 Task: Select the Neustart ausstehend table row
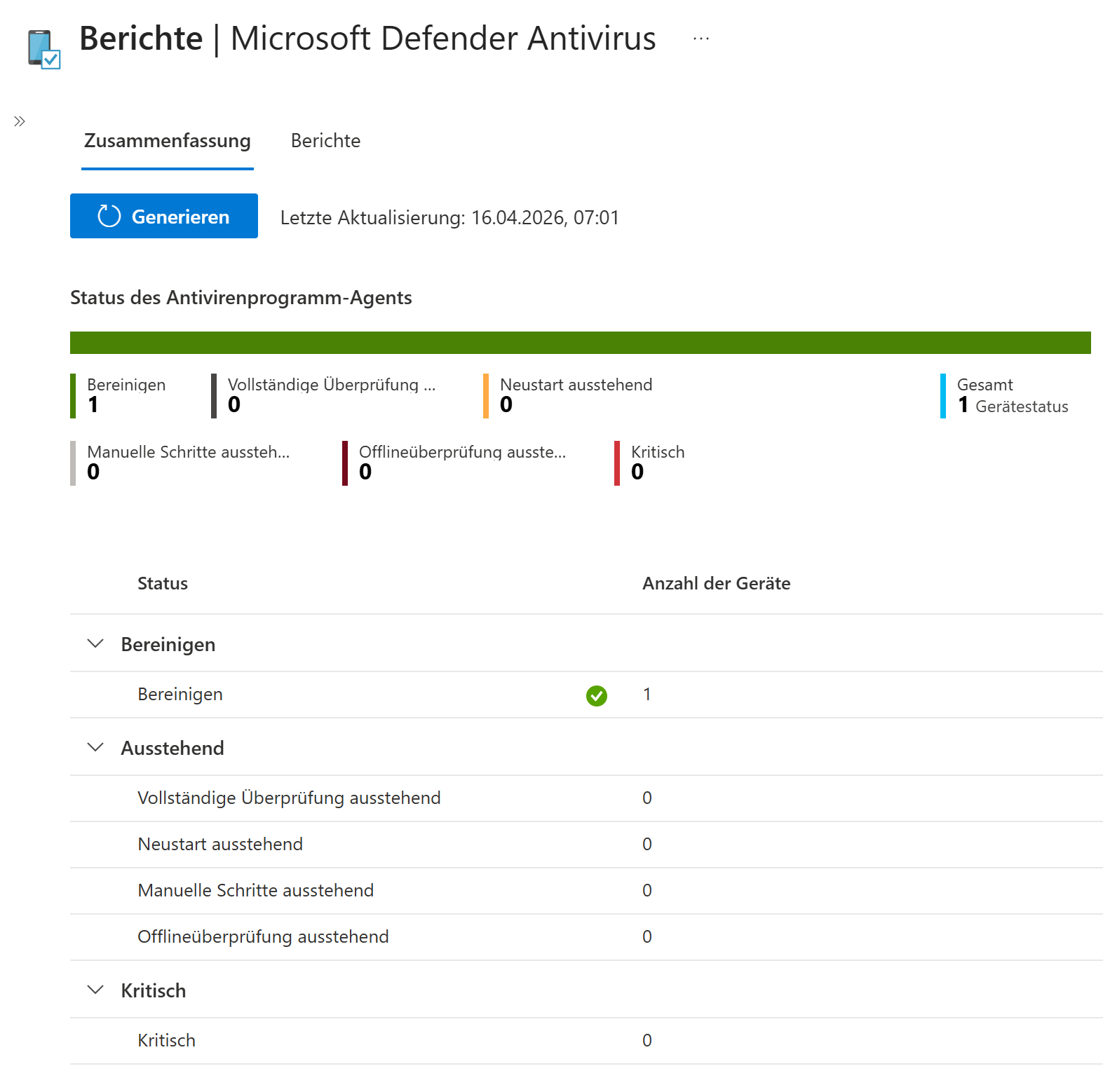[x=586, y=845]
